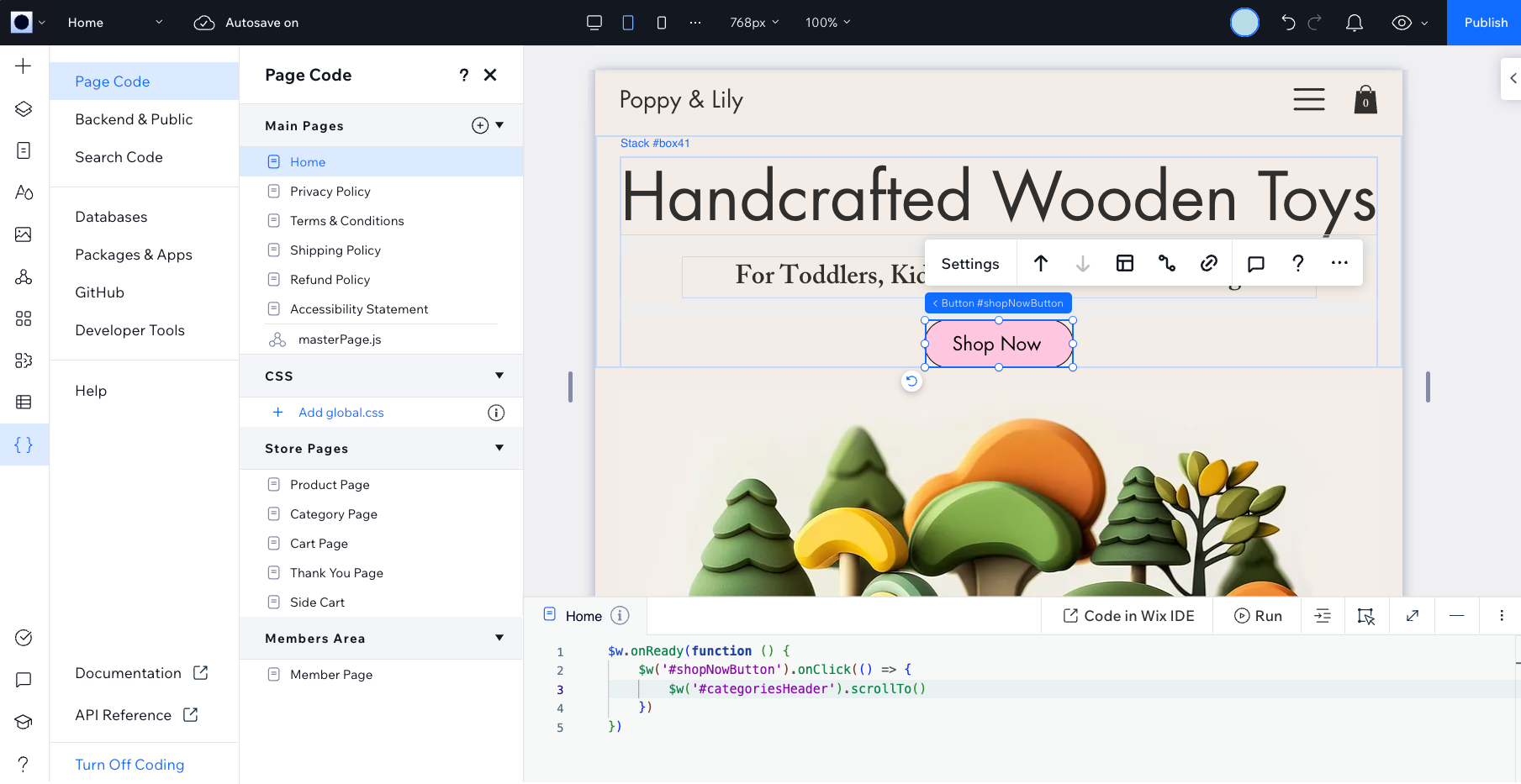
Task: Open the preview eye options
Action: click(x=1410, y=23)
